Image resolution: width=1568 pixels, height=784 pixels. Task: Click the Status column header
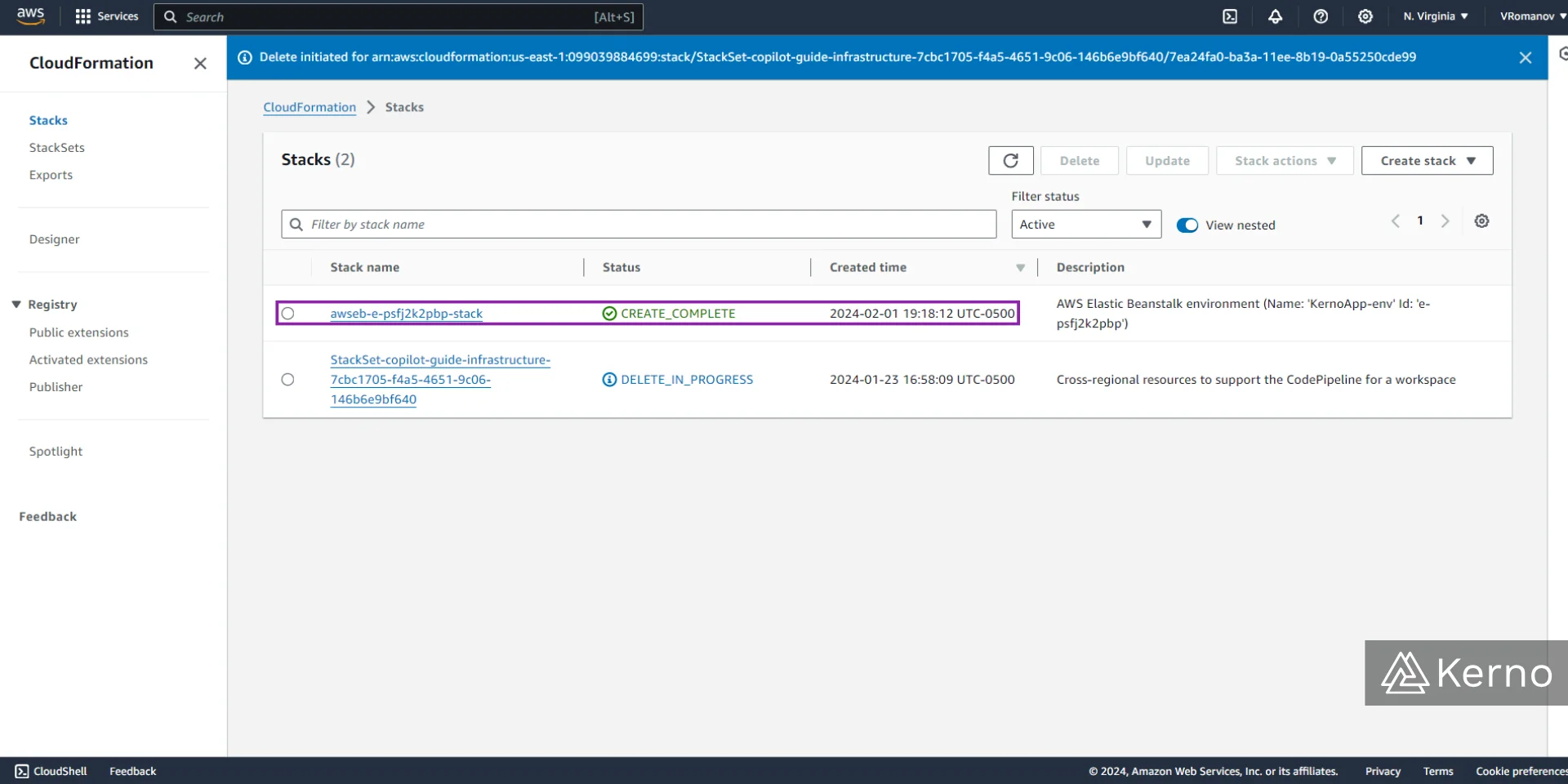[621, 268]
